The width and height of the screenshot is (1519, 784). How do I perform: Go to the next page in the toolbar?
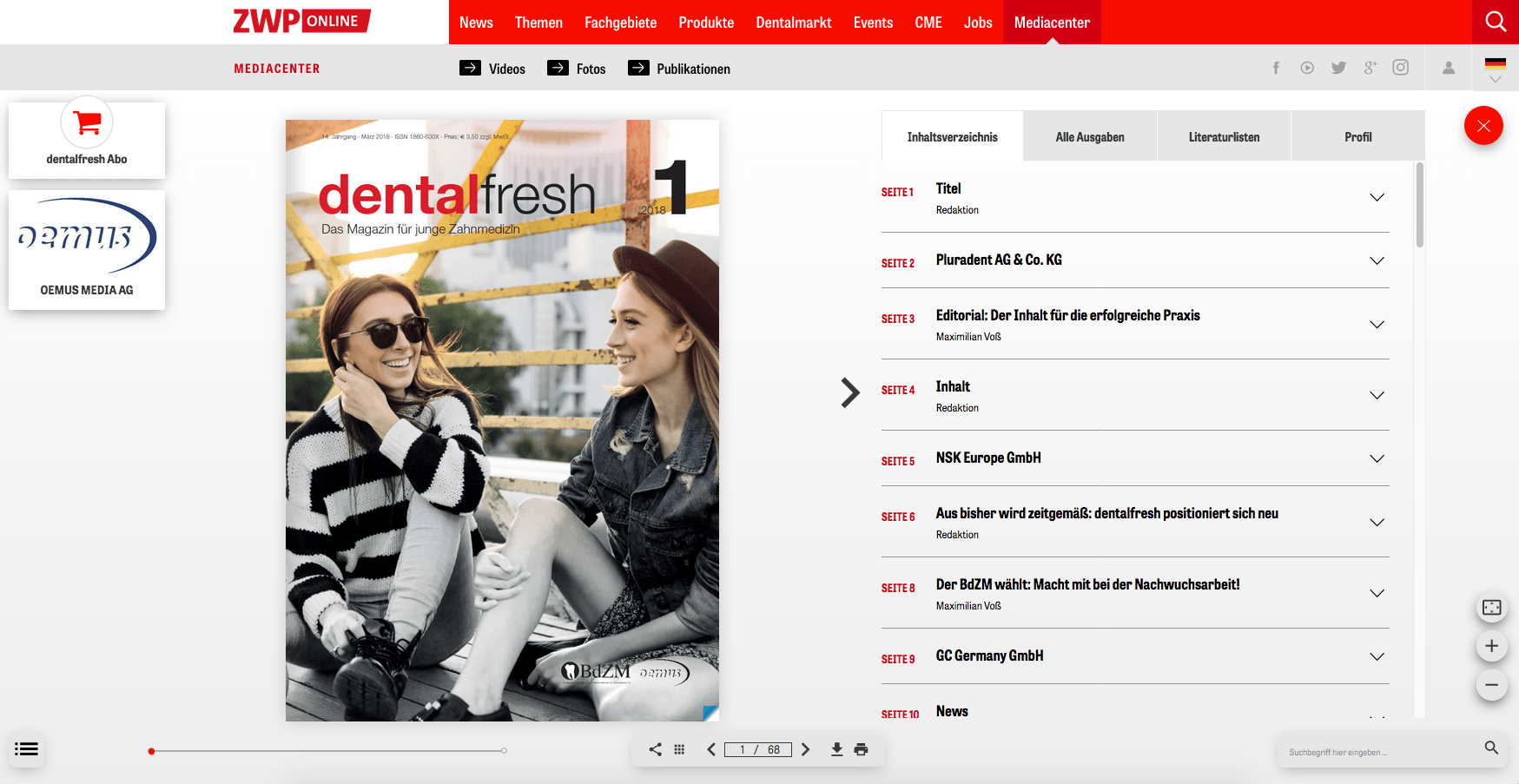click(805, 749)
